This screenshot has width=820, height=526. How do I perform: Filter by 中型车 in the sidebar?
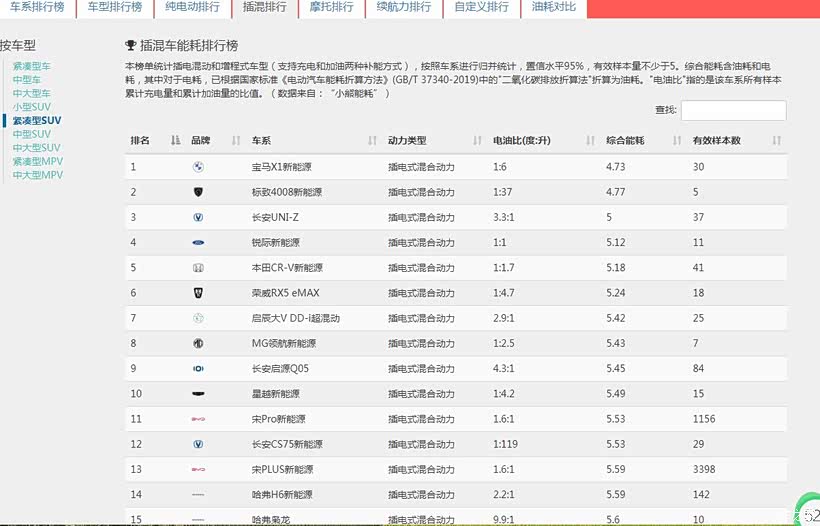pos(27,80)
